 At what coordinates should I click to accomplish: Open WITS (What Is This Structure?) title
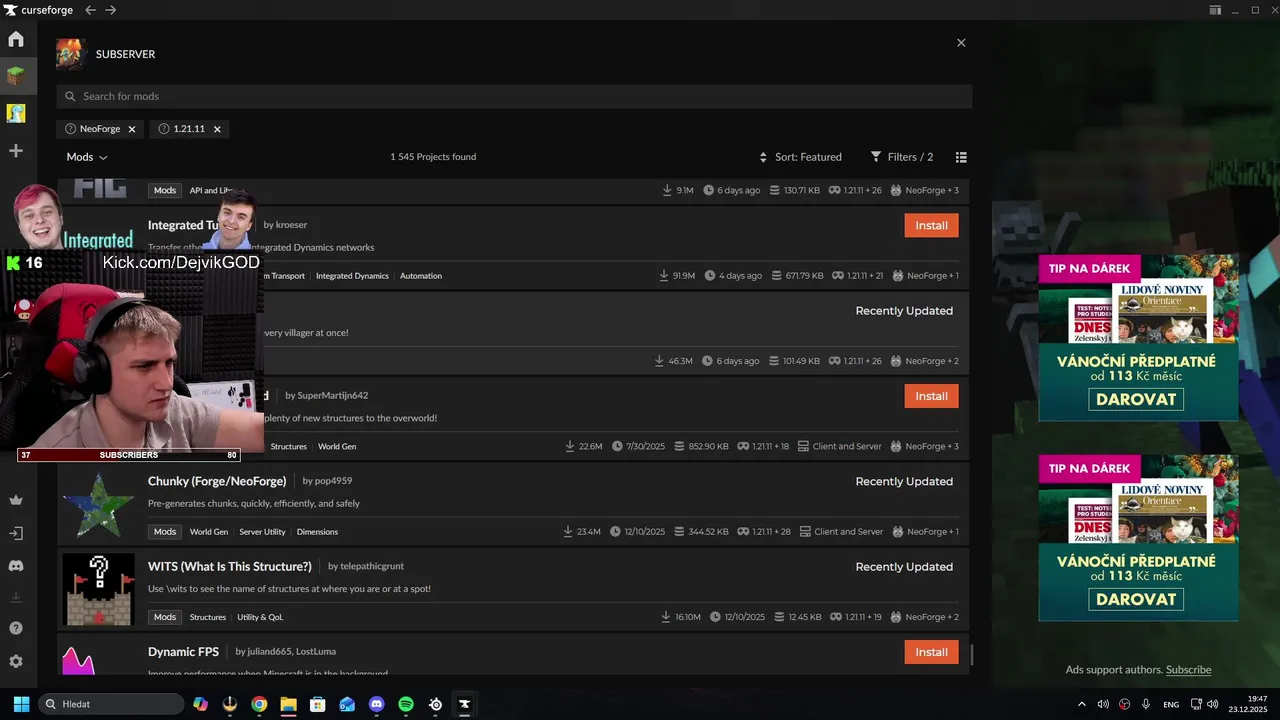[230, 566]
